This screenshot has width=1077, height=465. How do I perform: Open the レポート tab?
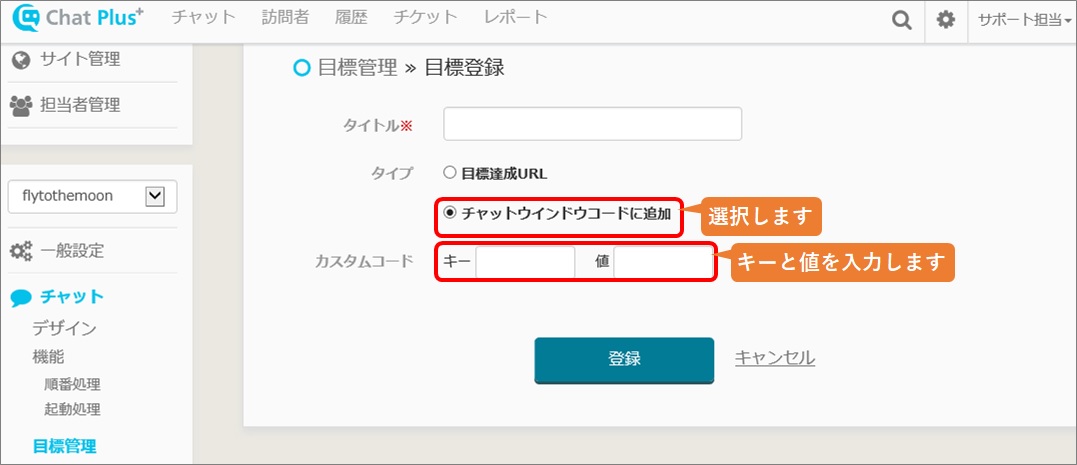click(515, 18)
